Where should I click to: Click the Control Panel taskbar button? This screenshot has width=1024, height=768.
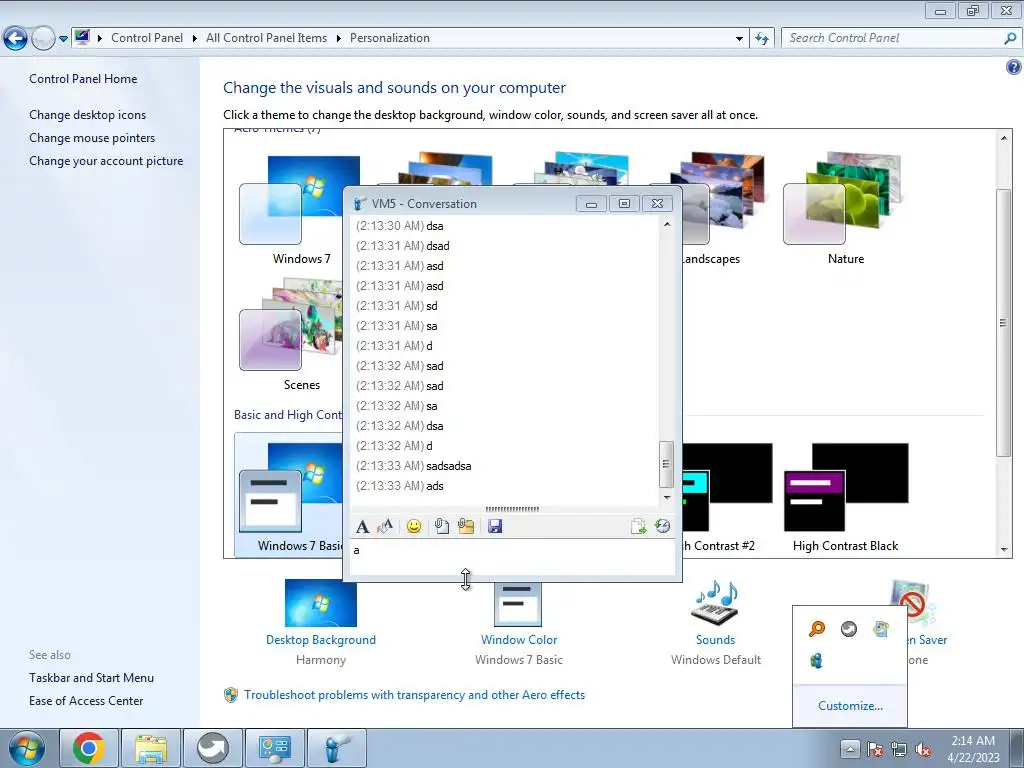(275, 748)
